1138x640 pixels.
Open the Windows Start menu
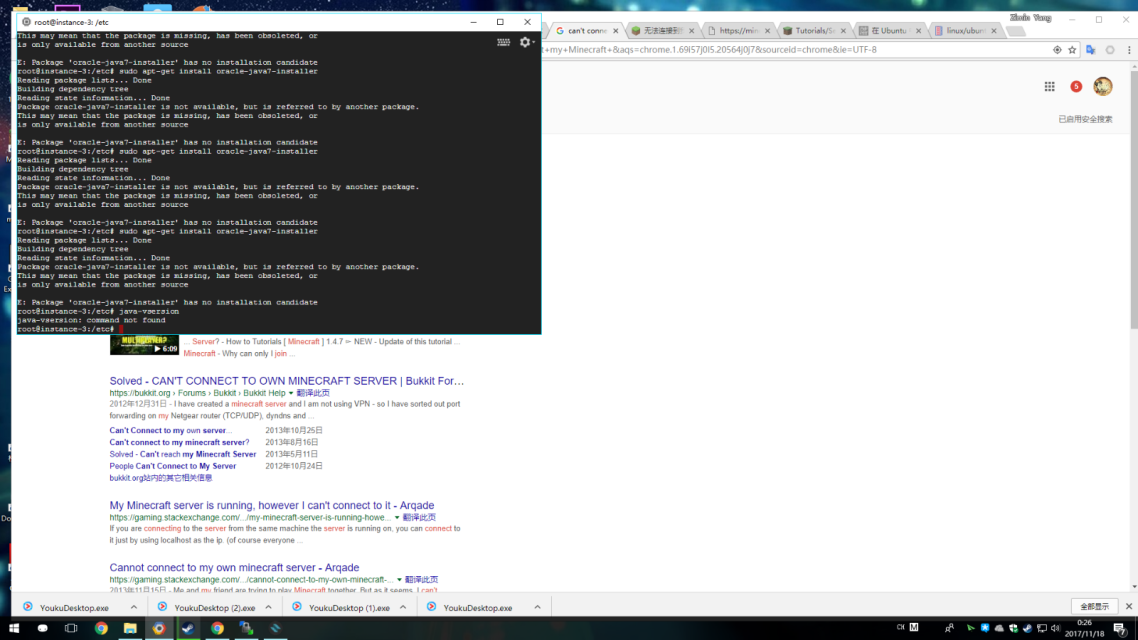pyautogui.click(x=14, y=629)
